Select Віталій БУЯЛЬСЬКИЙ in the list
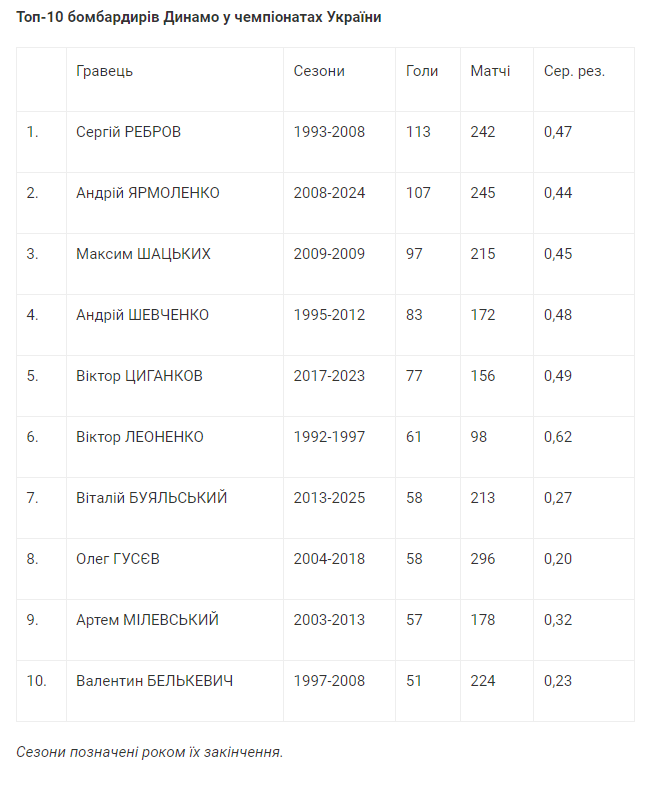649x791 pixels. [x=152, y=498]
